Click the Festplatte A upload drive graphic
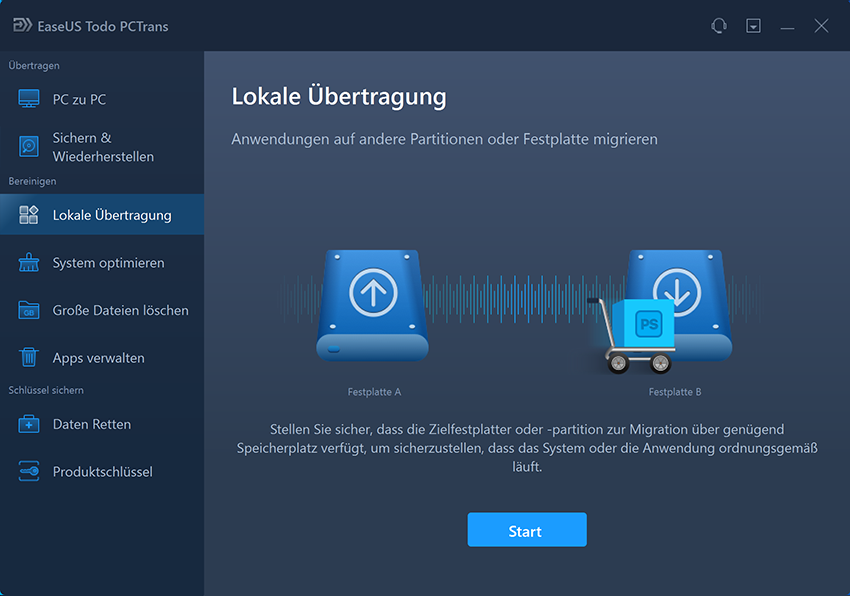850x596 pixels. click(372, 305)
